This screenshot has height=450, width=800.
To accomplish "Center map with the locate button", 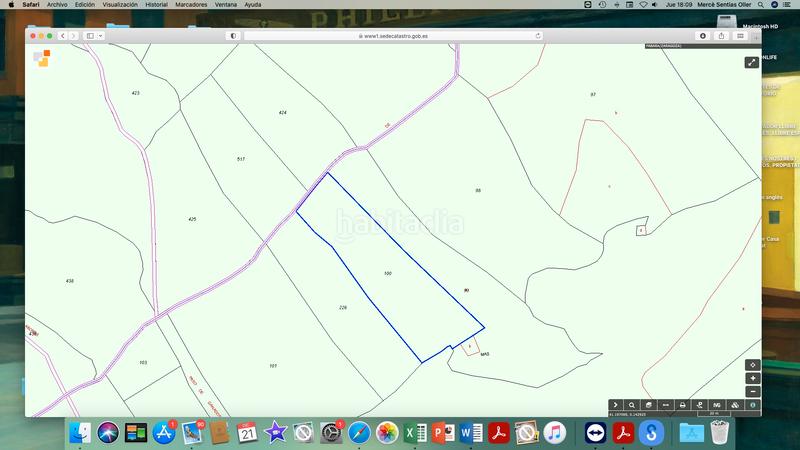I will click(x=753, y=365).
